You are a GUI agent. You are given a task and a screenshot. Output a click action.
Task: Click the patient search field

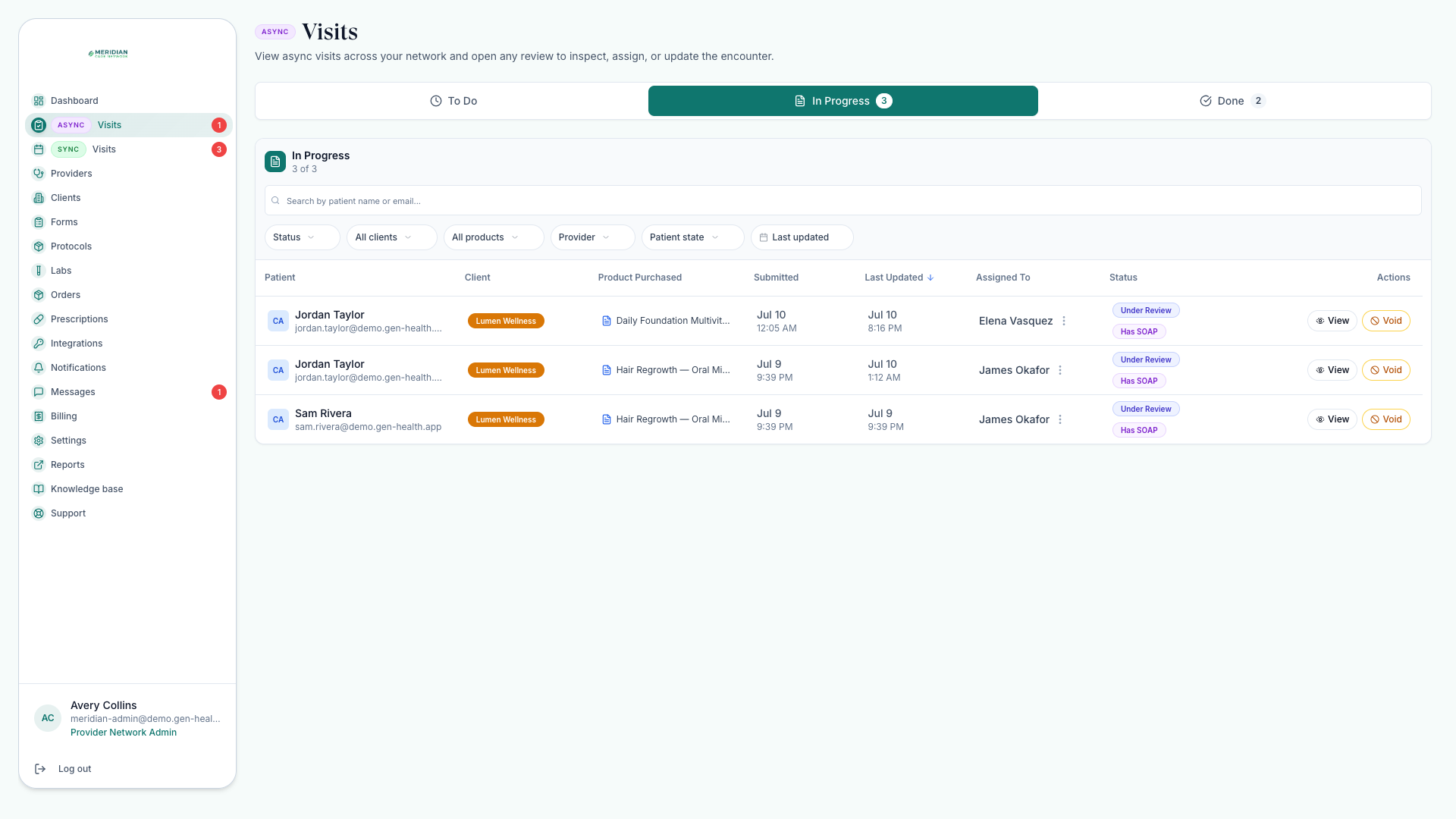point(843,201)
